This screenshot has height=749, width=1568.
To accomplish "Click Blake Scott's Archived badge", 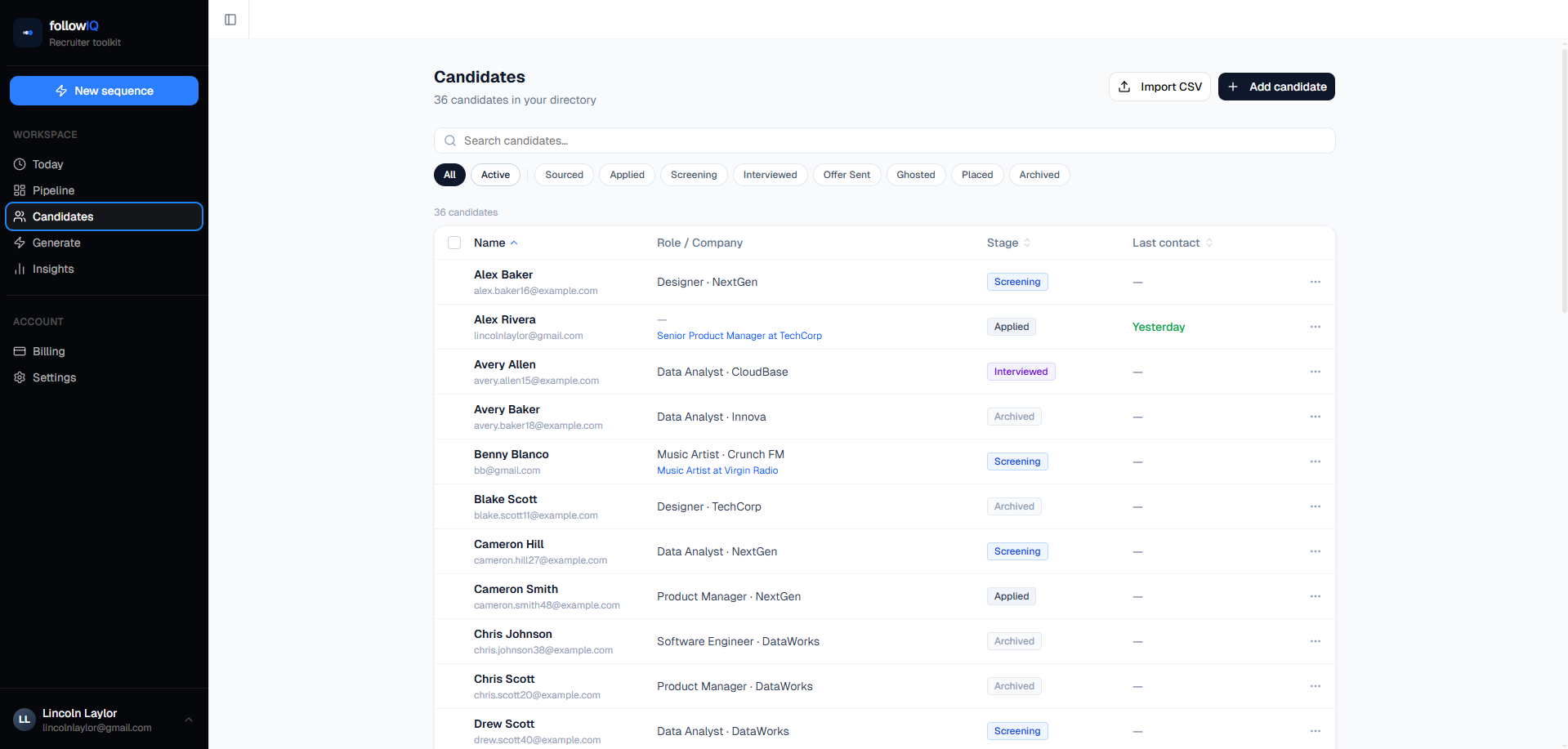I will [1014, 506].
